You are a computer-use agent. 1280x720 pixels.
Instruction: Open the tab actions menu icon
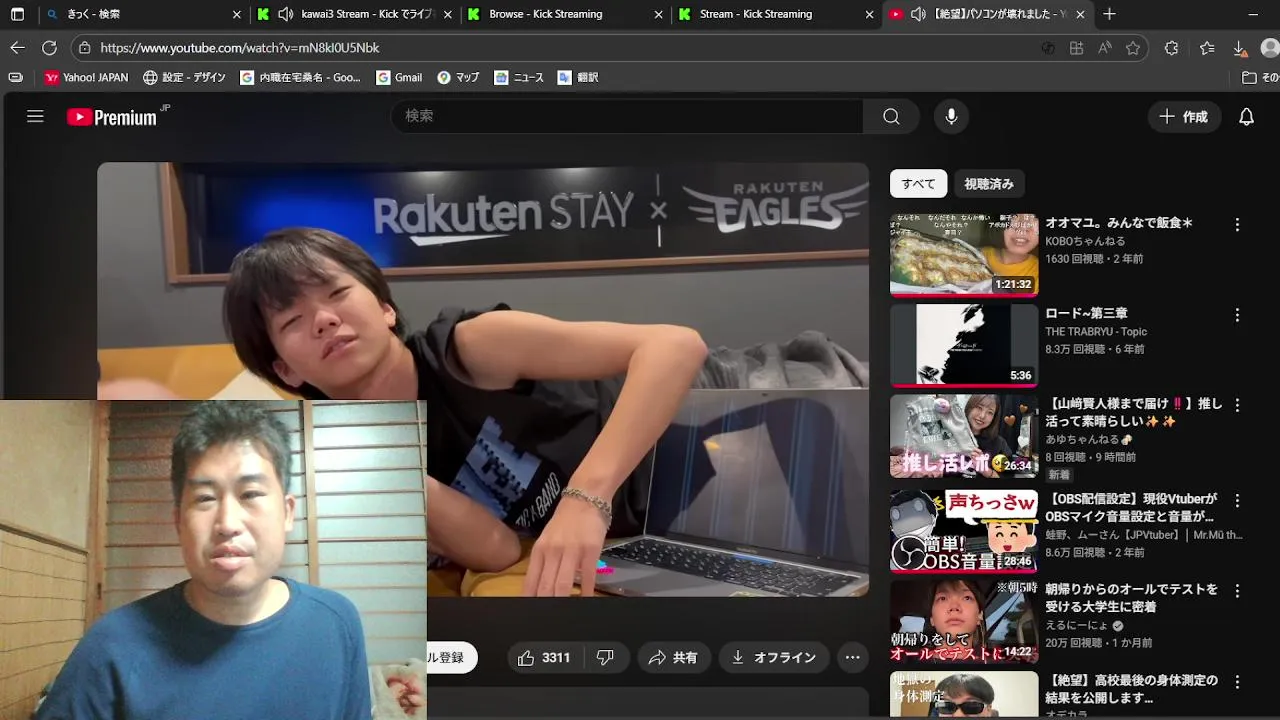click(x=17, y=14)
